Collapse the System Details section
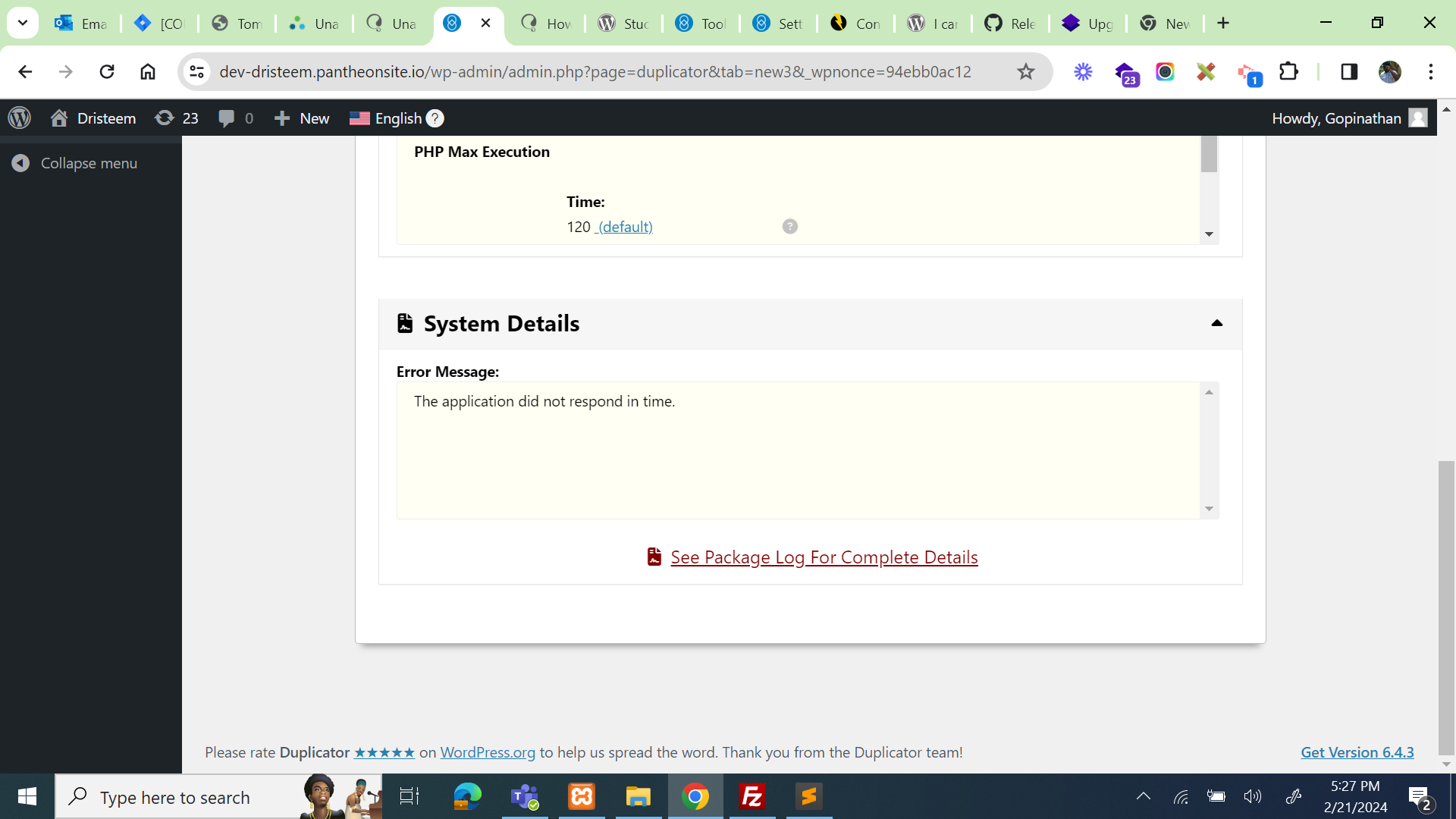 tap(1217, 323)
